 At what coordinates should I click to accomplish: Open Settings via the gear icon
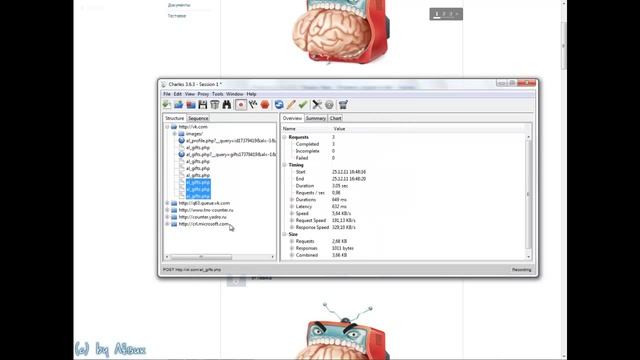coord(329,105)
